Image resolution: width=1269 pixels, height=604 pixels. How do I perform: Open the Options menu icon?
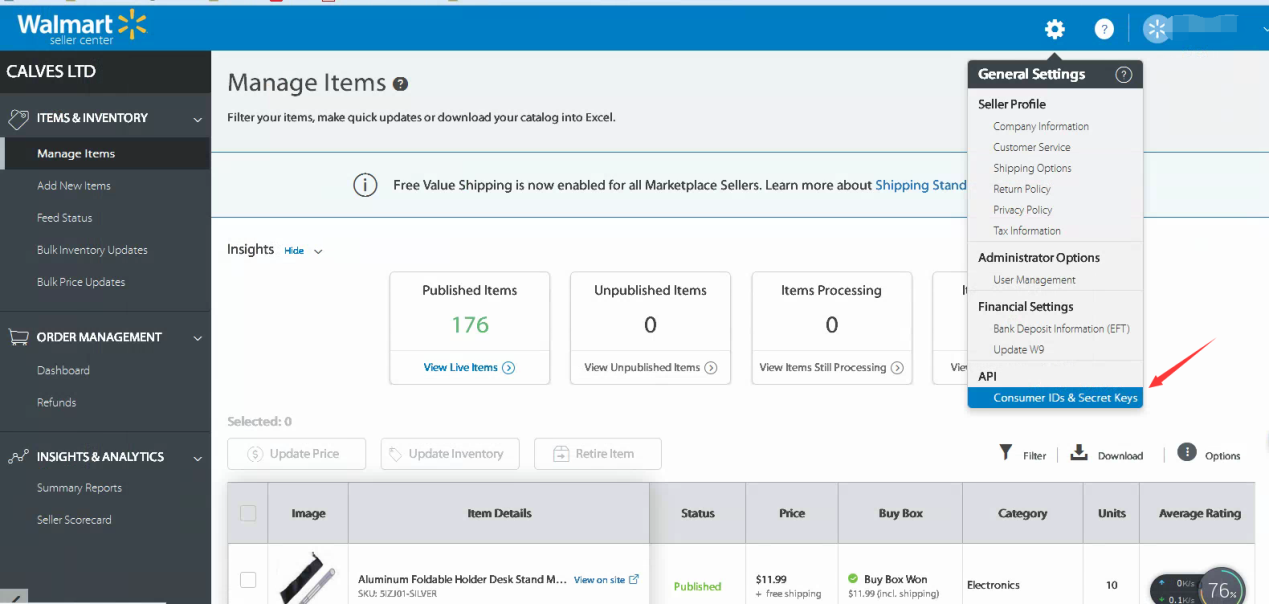[1185, 453]
